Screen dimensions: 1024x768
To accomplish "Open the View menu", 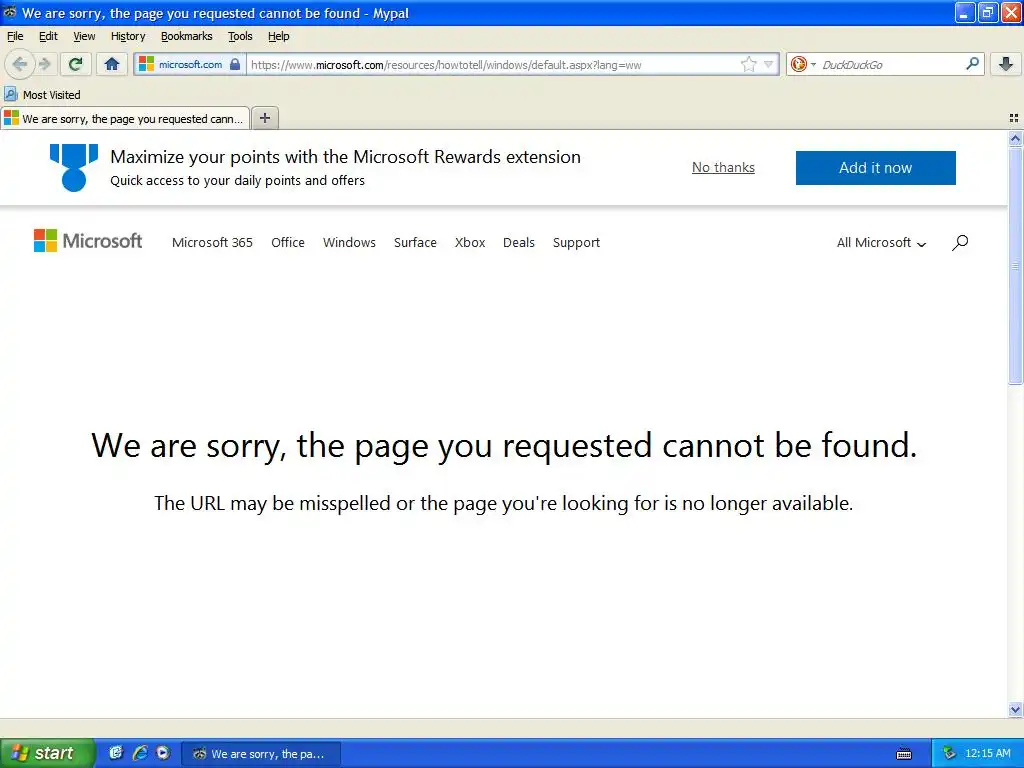I will pos(84,36).
